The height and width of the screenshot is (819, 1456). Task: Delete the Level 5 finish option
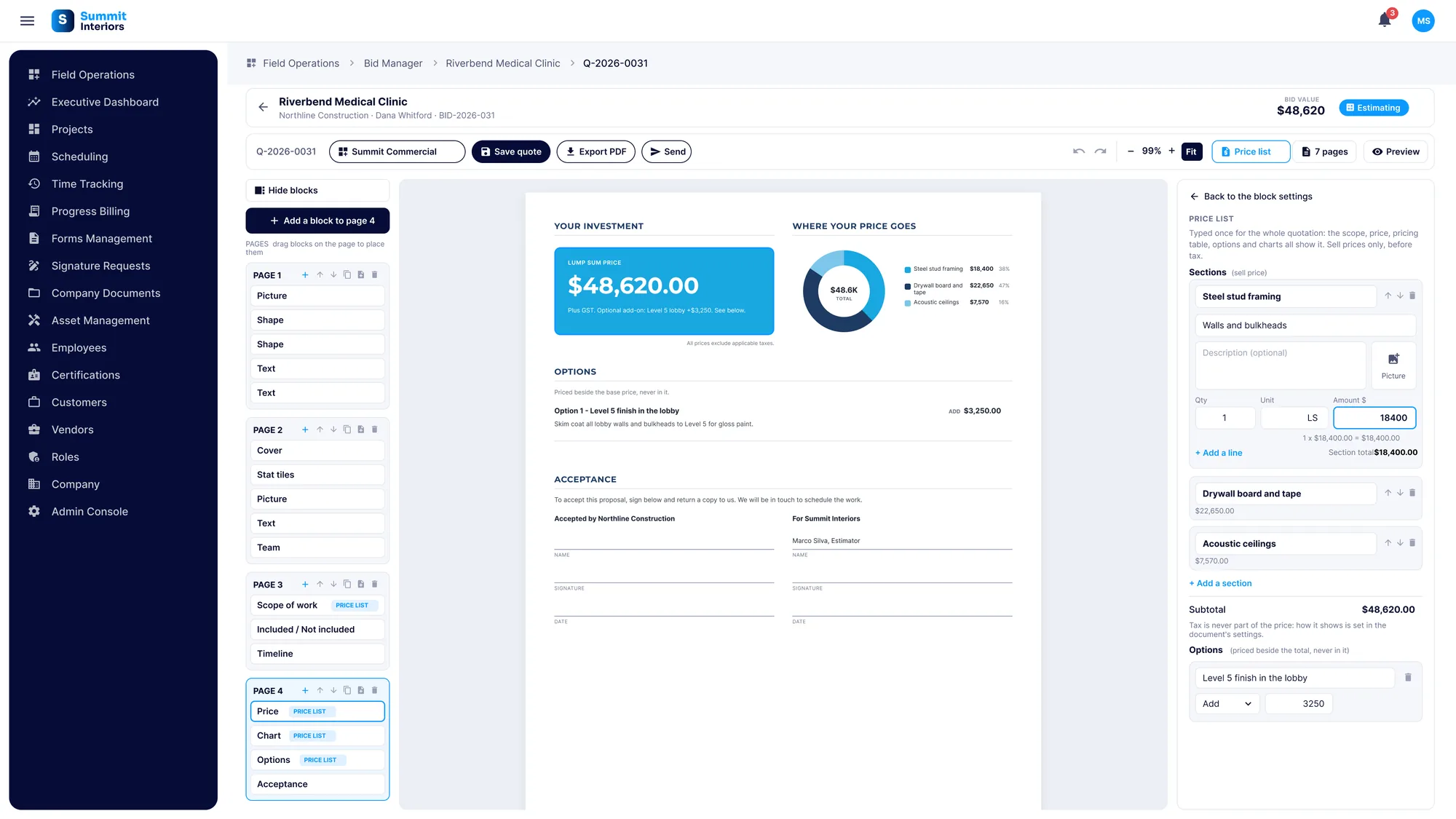pos(1408,678)
